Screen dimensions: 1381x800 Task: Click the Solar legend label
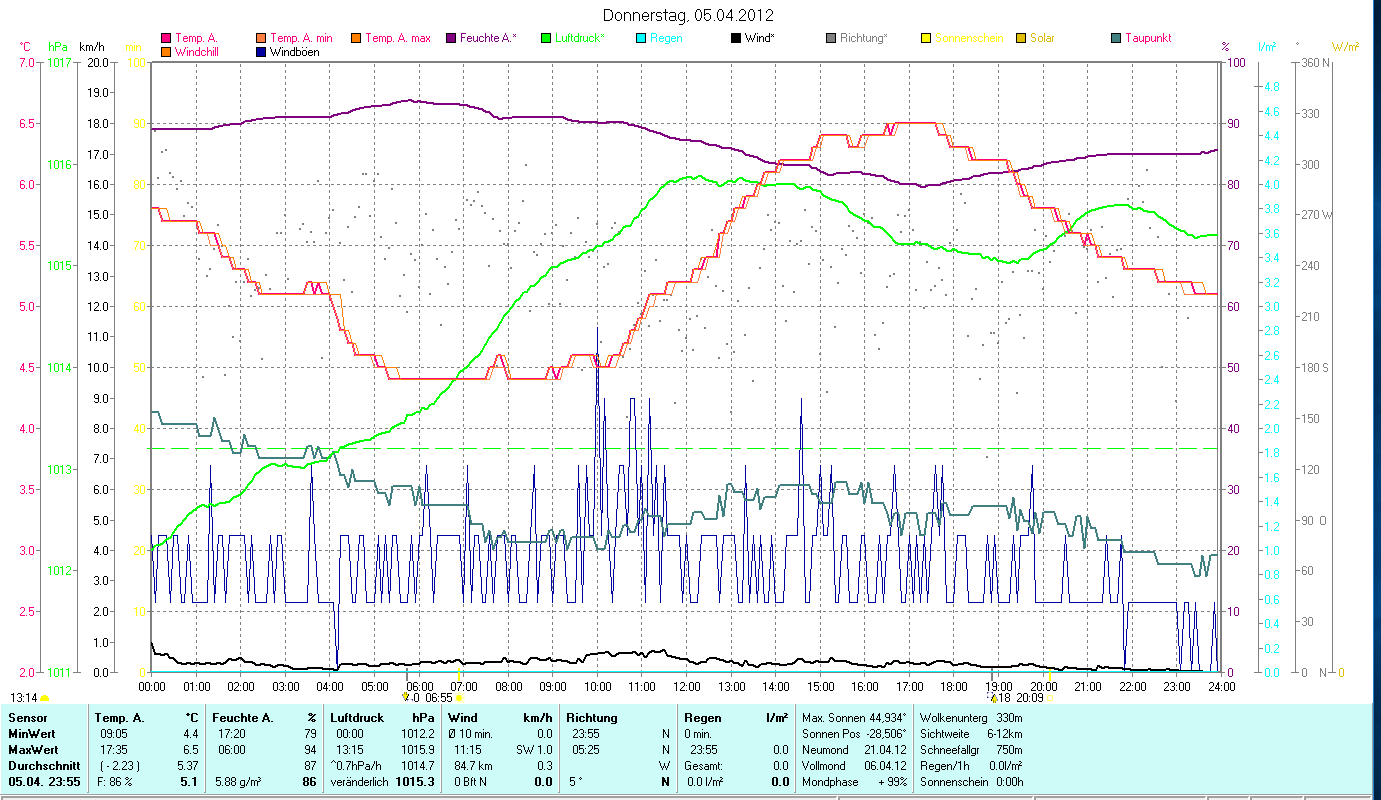[1043, 39]
